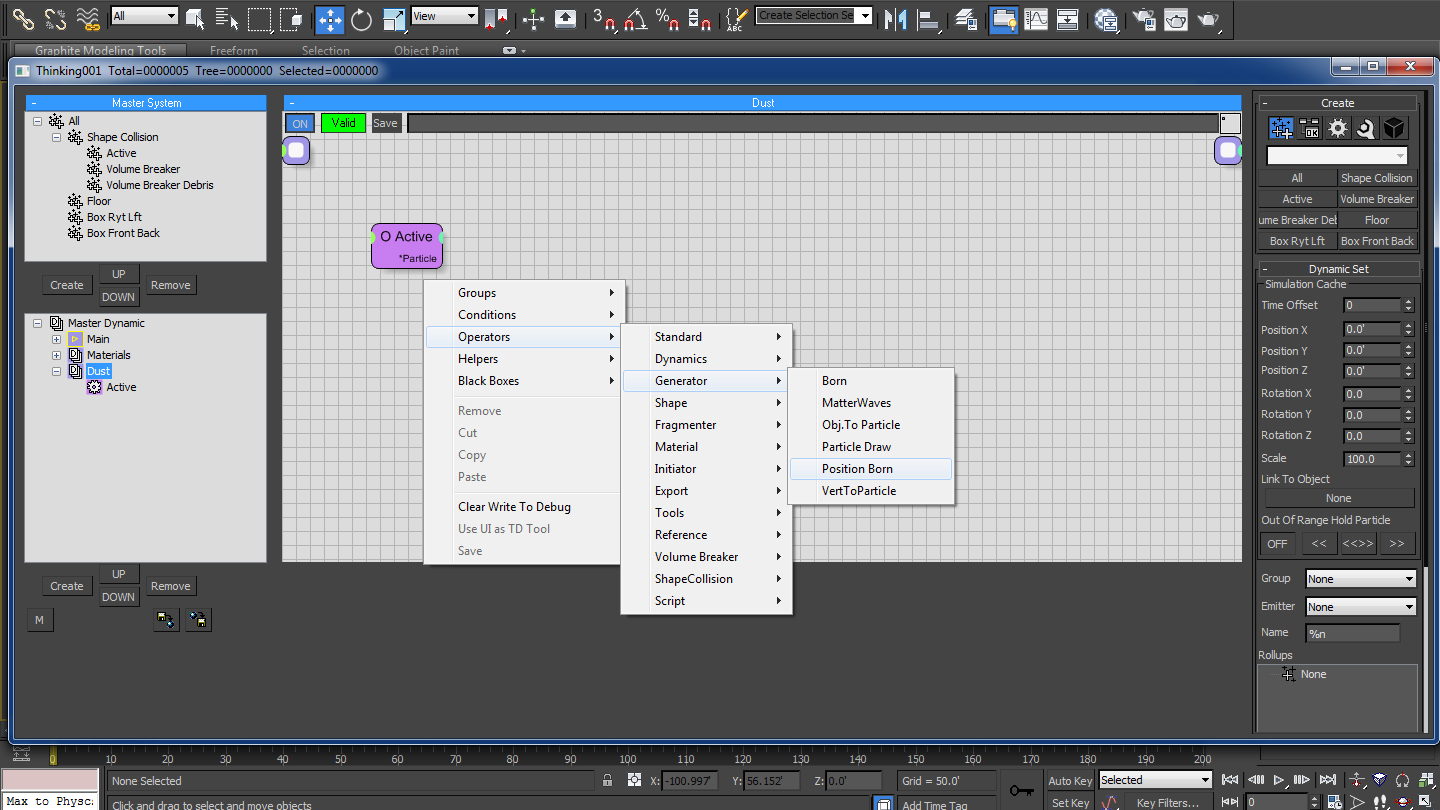Expand the Main node in Master Dynamic
Image resolution: width=1440 pixels, height=810 pixels.
[x=57, y=339]
